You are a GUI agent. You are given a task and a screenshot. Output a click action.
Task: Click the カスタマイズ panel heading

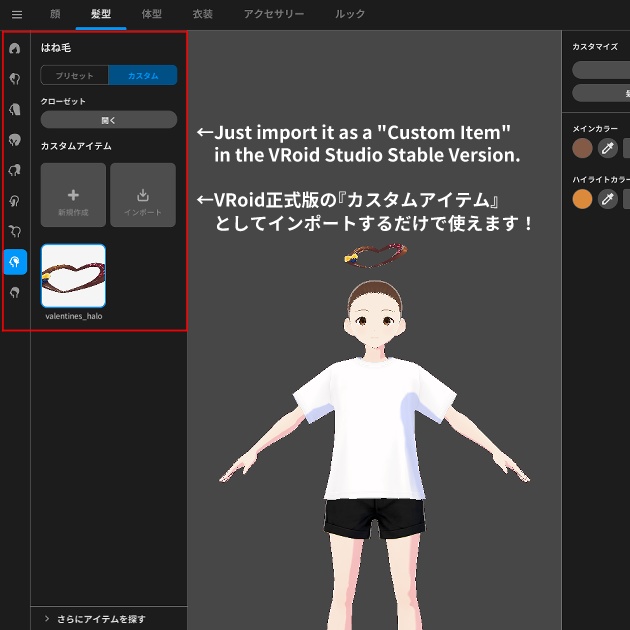595,47
